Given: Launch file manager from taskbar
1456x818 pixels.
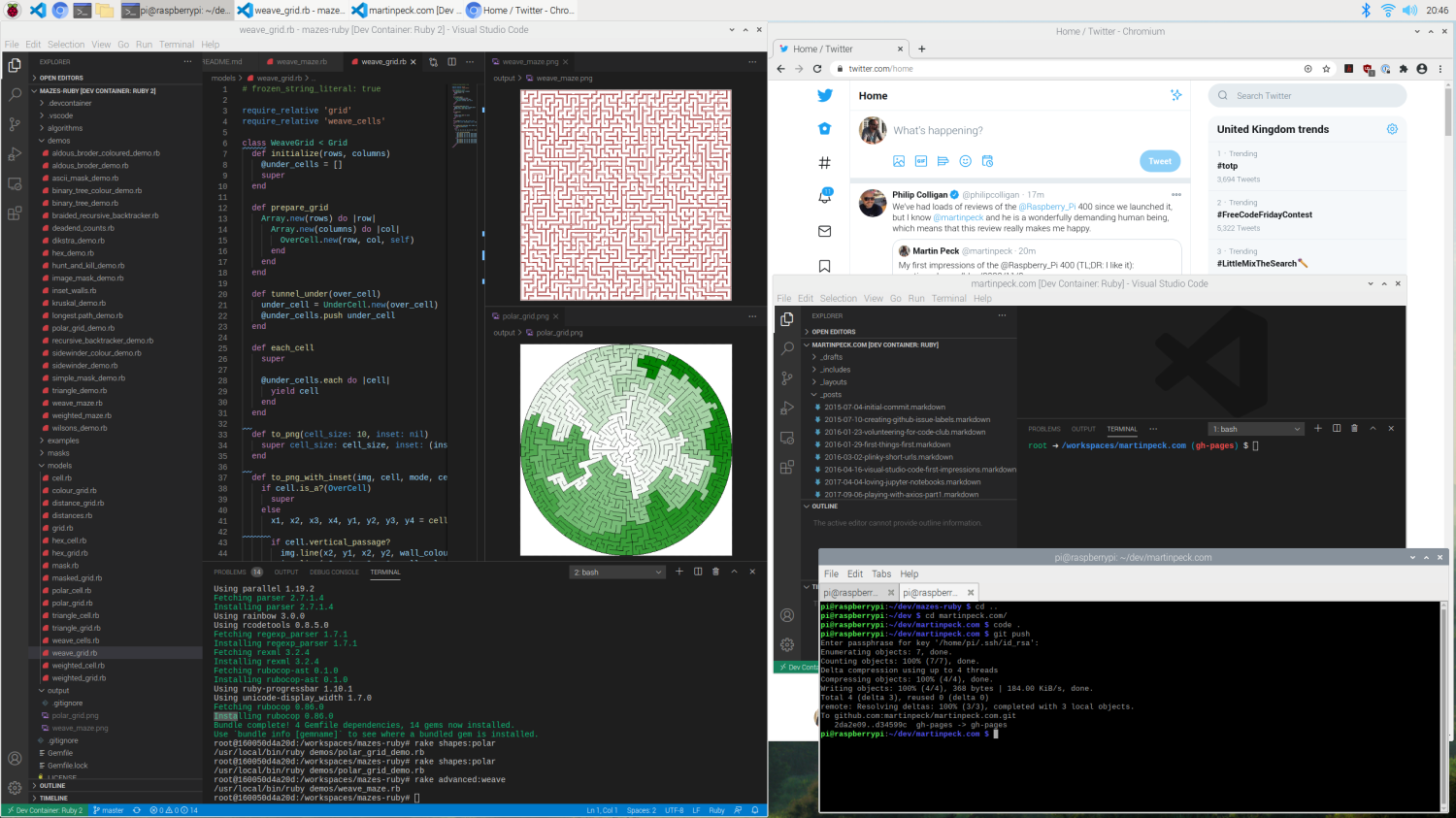Looking at the screenshot, I should (105, 11).
